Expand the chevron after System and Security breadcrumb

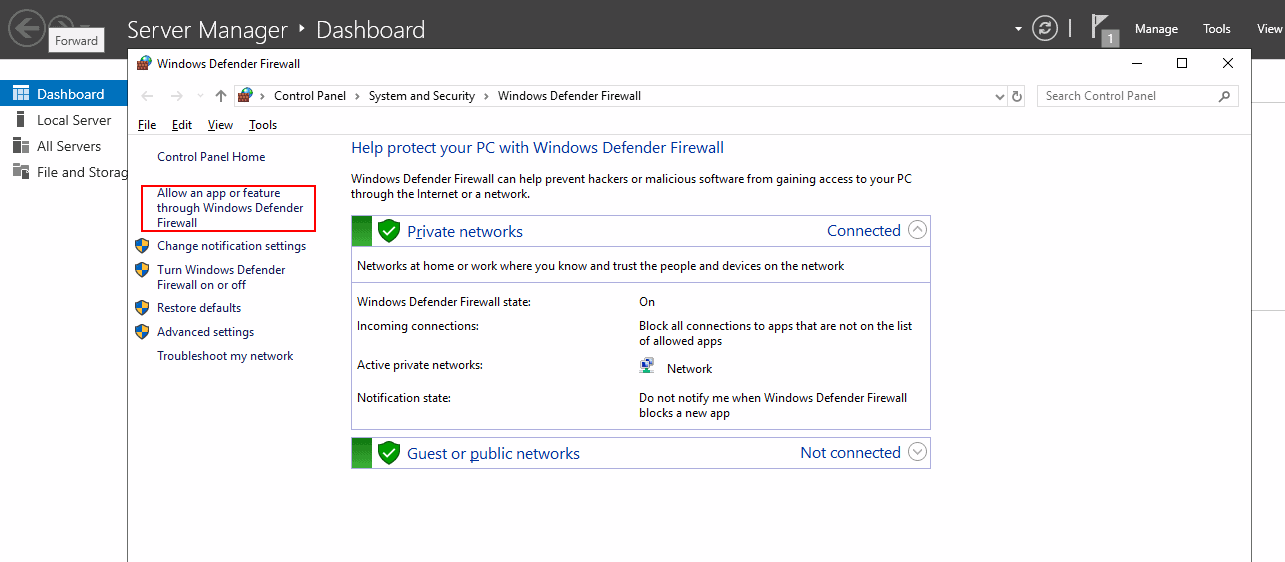coord(487,96)
